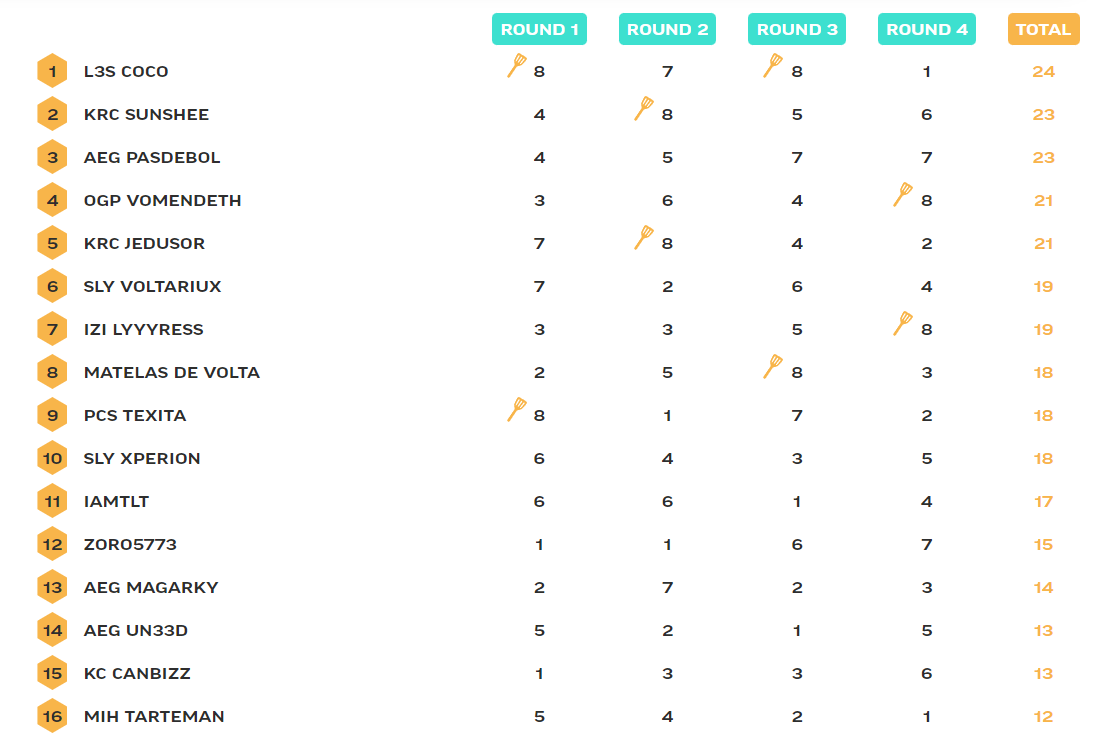Image resolution: width=1117 pixels, height=747 pixels.
Task: Select the Round 4 column header
Action: point(927,29)
